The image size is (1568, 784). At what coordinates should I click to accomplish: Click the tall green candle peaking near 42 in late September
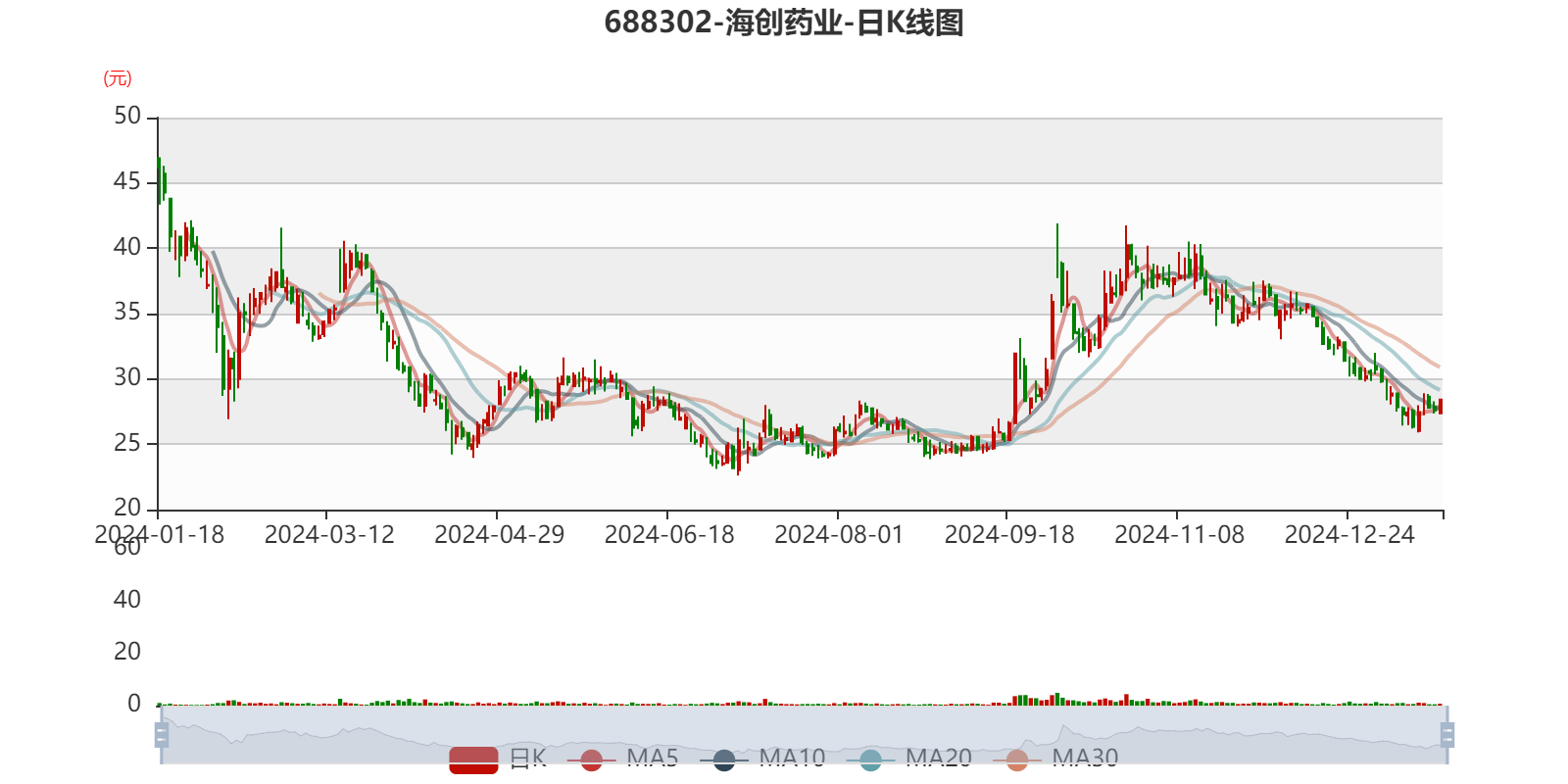point(1057,251)
